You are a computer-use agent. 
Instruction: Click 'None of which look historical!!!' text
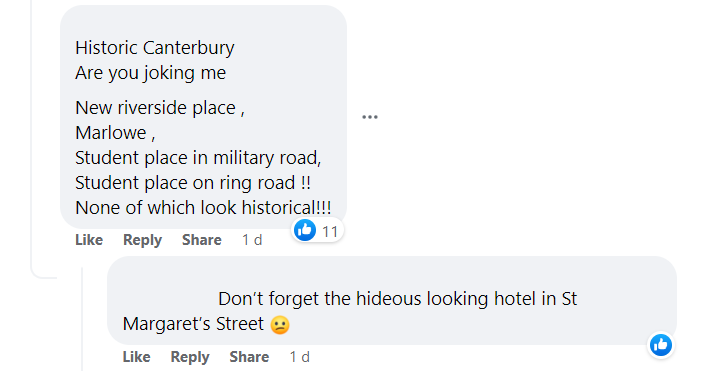coord(203,207)
